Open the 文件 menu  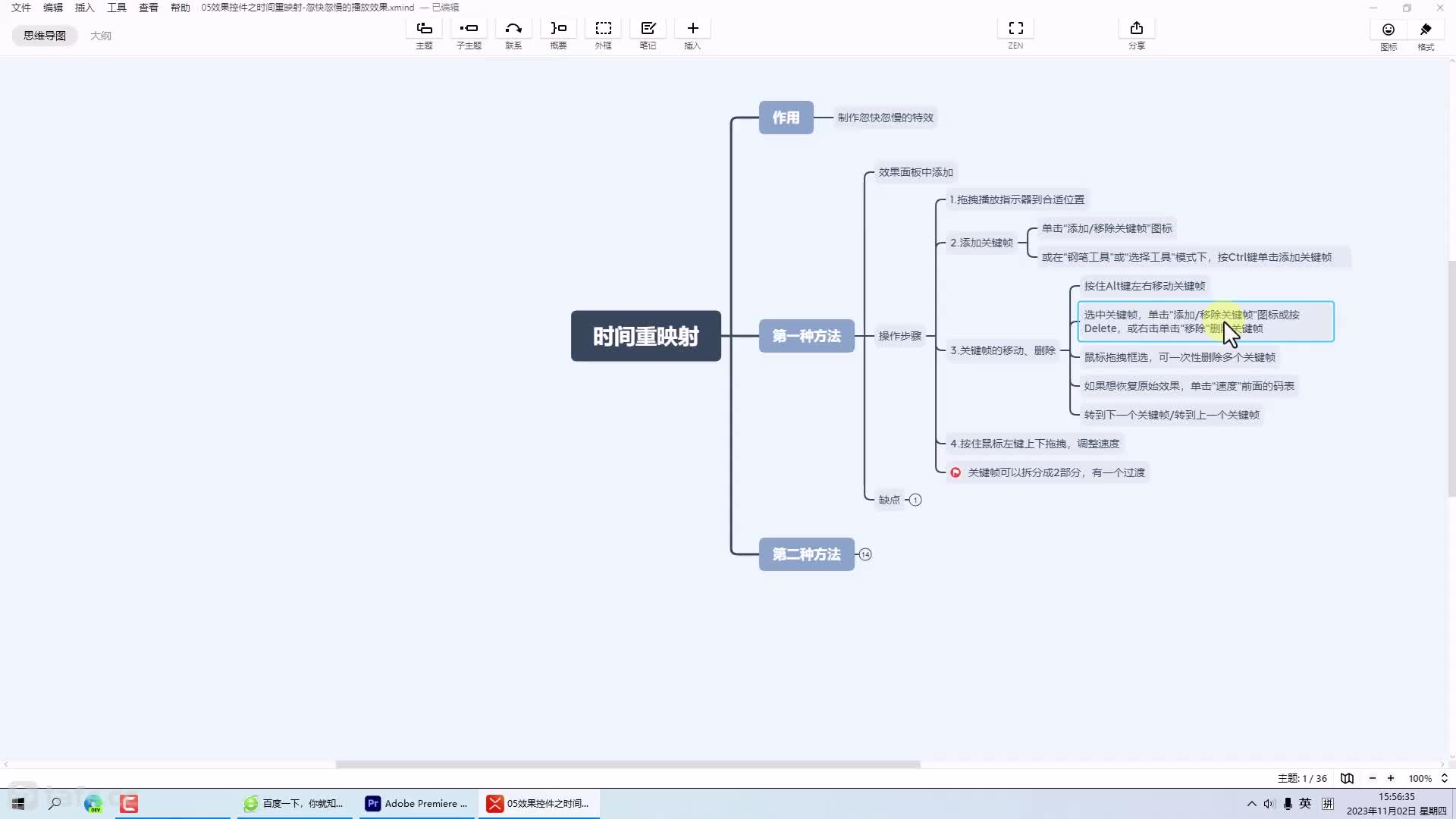(x=21, y=8)
